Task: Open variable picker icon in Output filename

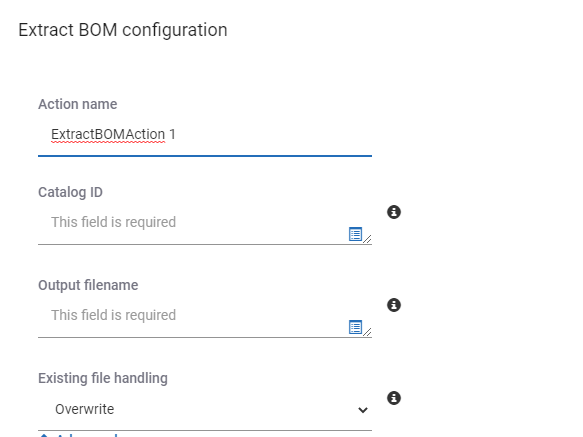Action: (x=355, y=327)
